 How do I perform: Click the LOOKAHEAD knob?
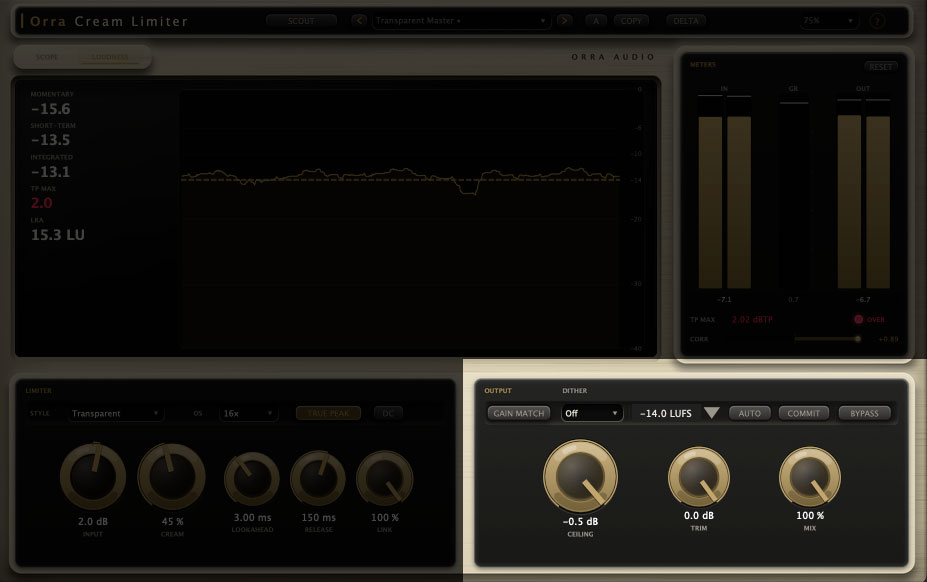coord(252,478)
